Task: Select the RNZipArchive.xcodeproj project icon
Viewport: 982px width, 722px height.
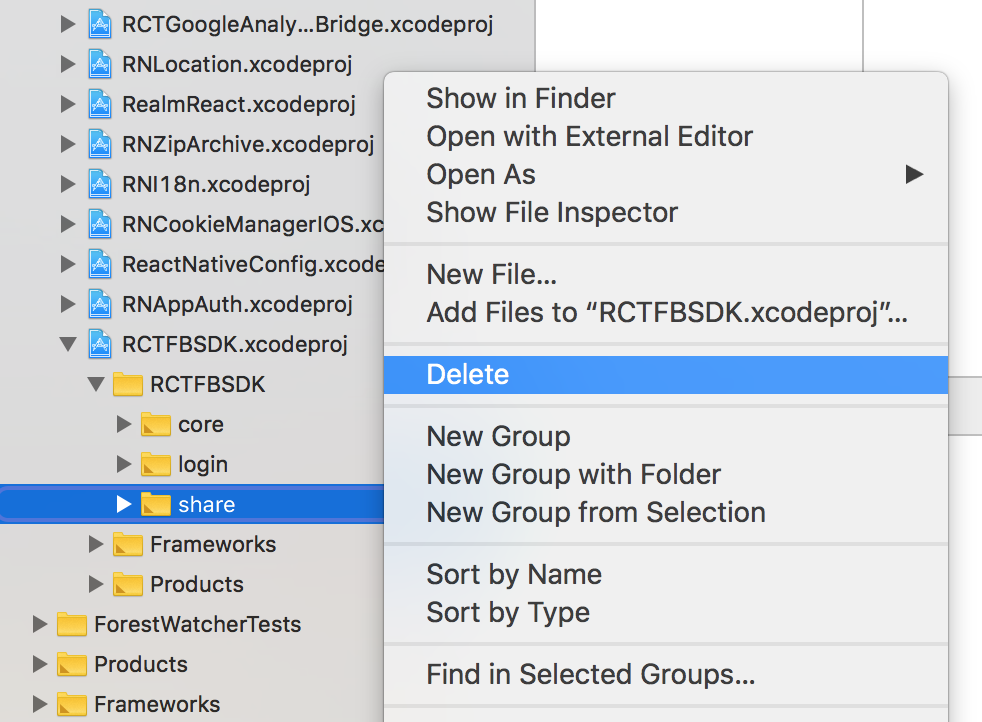Action: [101, 144]
